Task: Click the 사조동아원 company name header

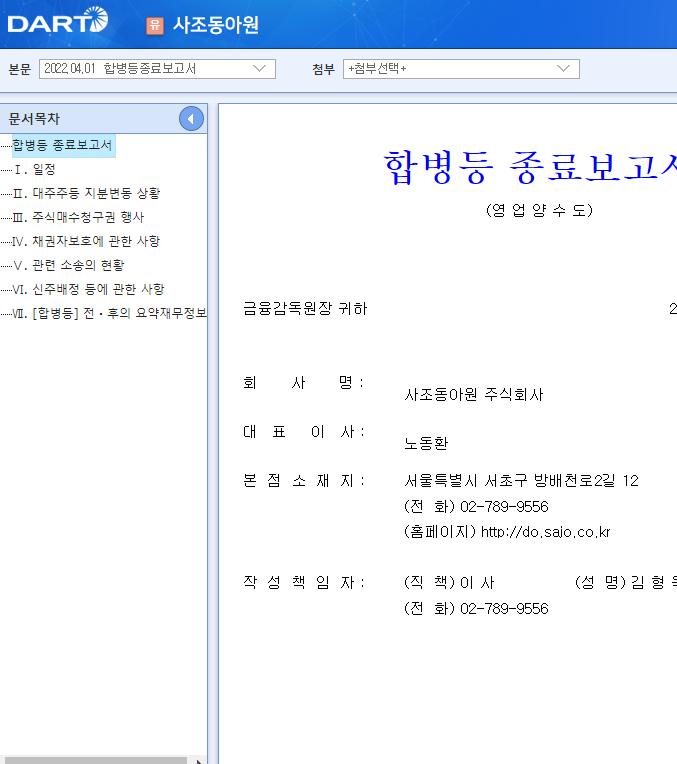Action: [x=215, y=25]
